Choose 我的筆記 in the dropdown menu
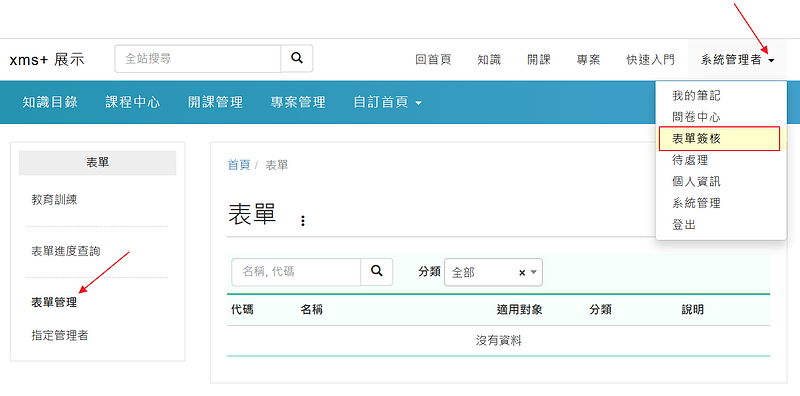 pyautogui.click(x=696, y=95)
